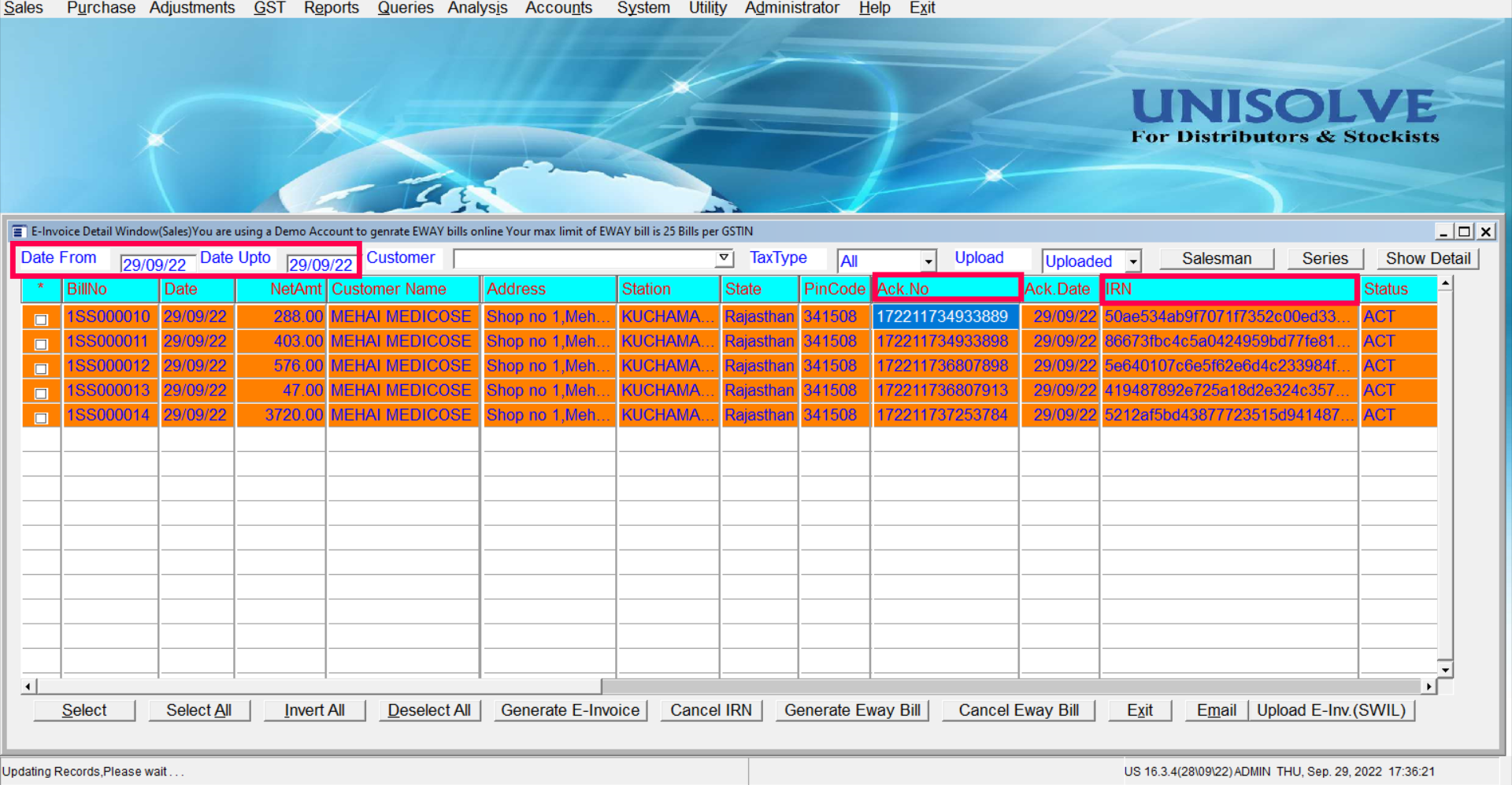Screen dimensions: 1512x785
Task: Click the Select All button
Action: point(198,710)
